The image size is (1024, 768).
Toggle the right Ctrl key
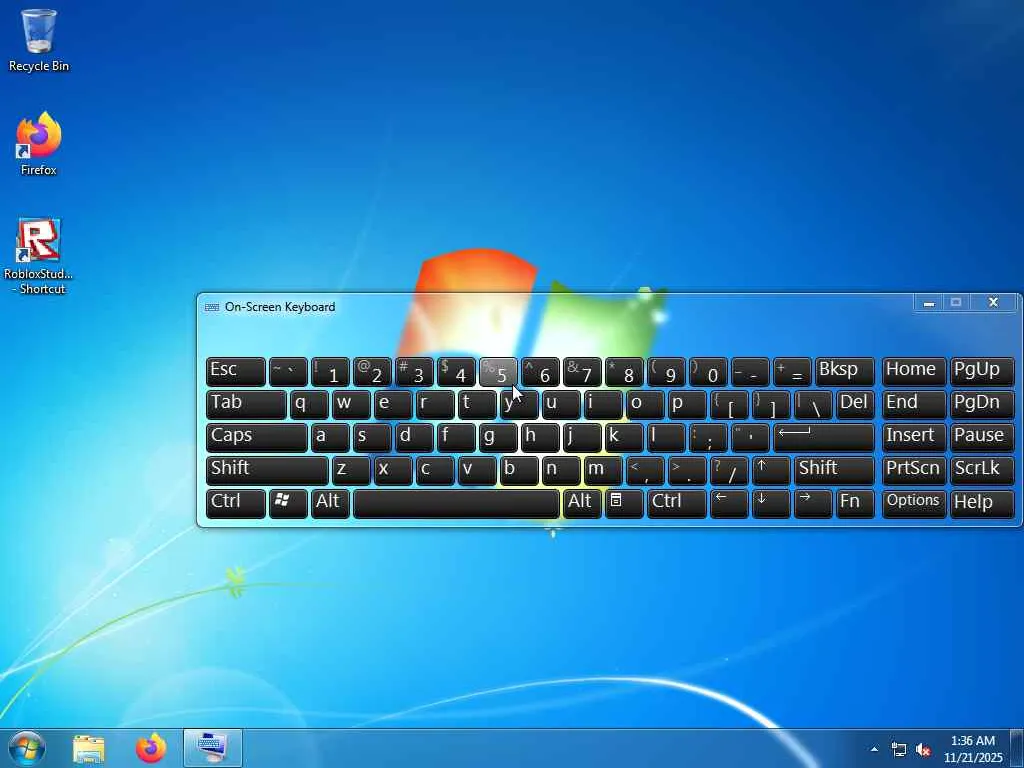pyautogui.click(x=677, y=503)
